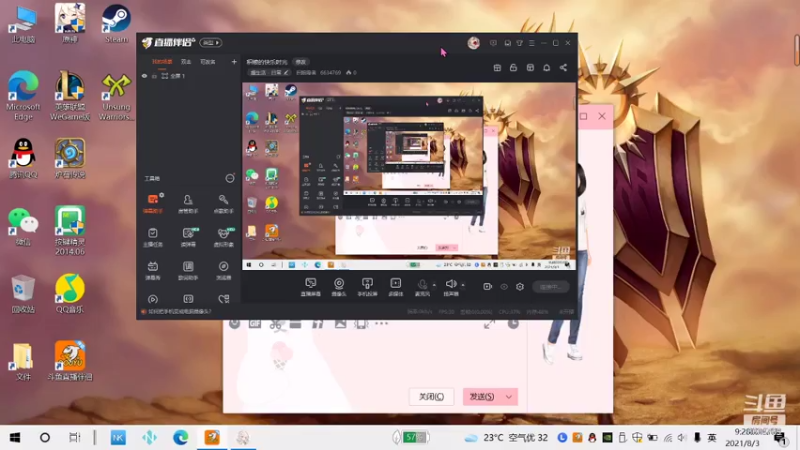Click the grey streaming status button
The width and height of the screenshot is (800, 450).
(551, 287)
